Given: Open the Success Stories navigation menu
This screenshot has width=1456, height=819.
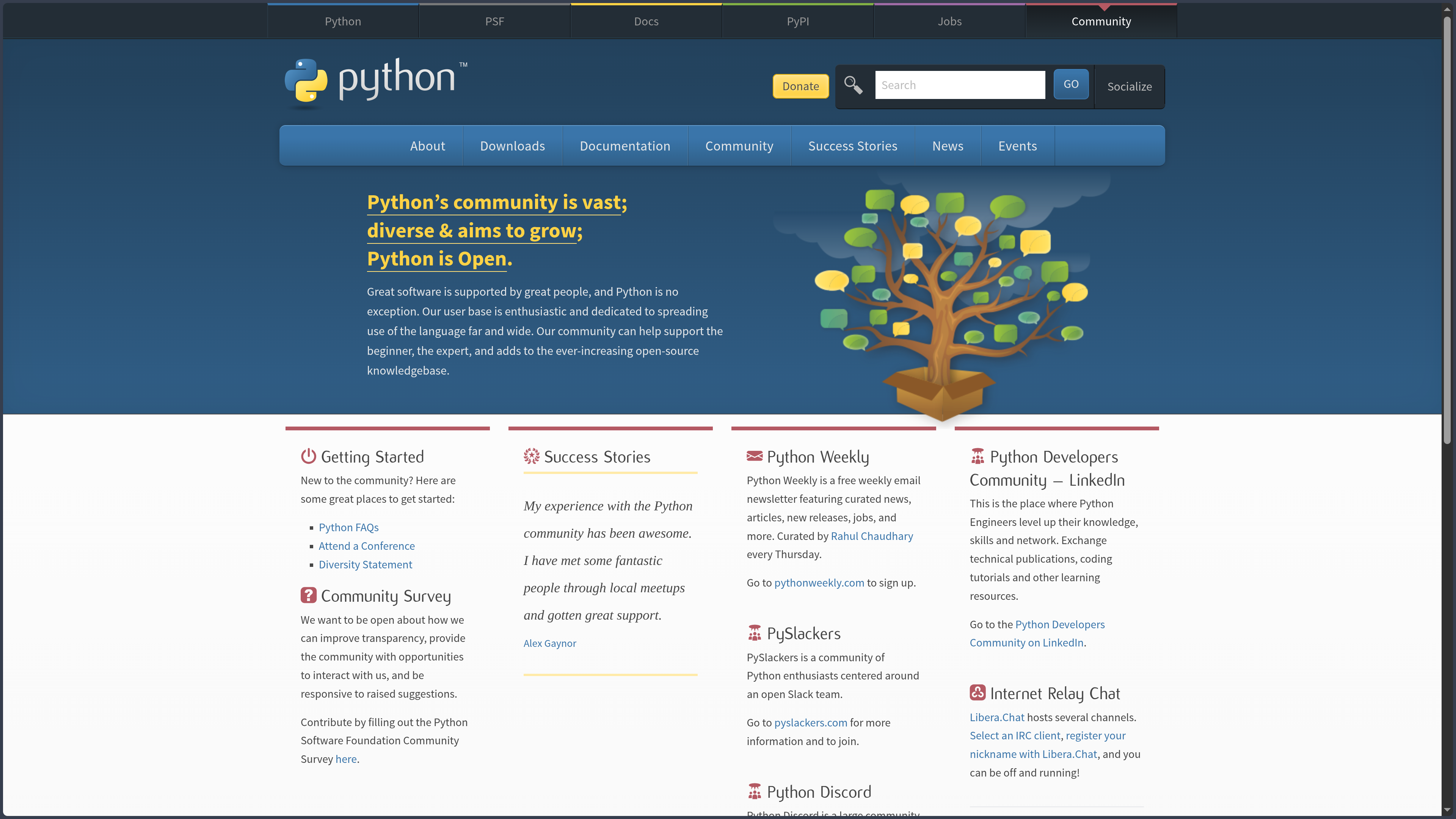Looking at the screenshot, I should point(853,146).
